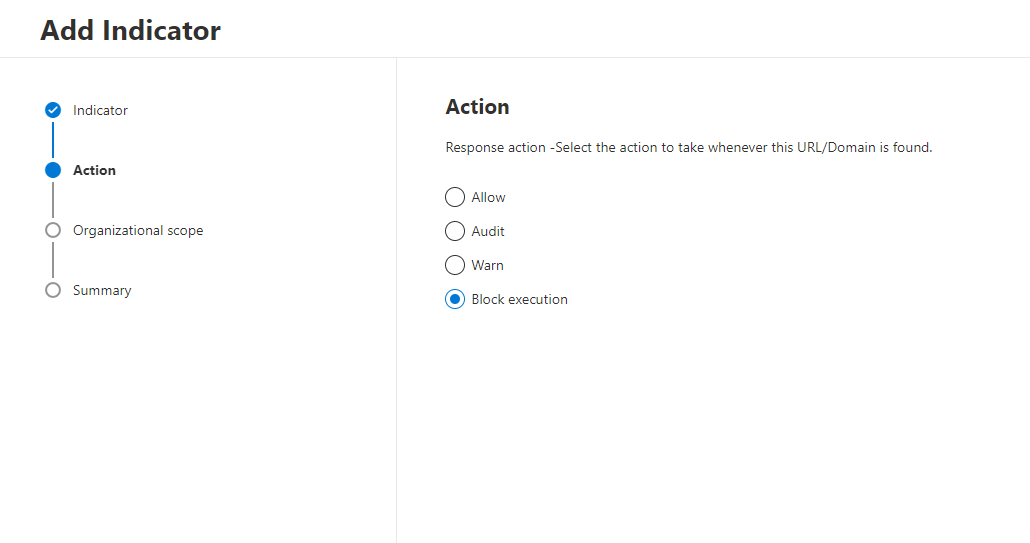This screenshot has width=1030, height=543.
Task: Click the completed Indicator step checkmark icon
Action: 53,110
